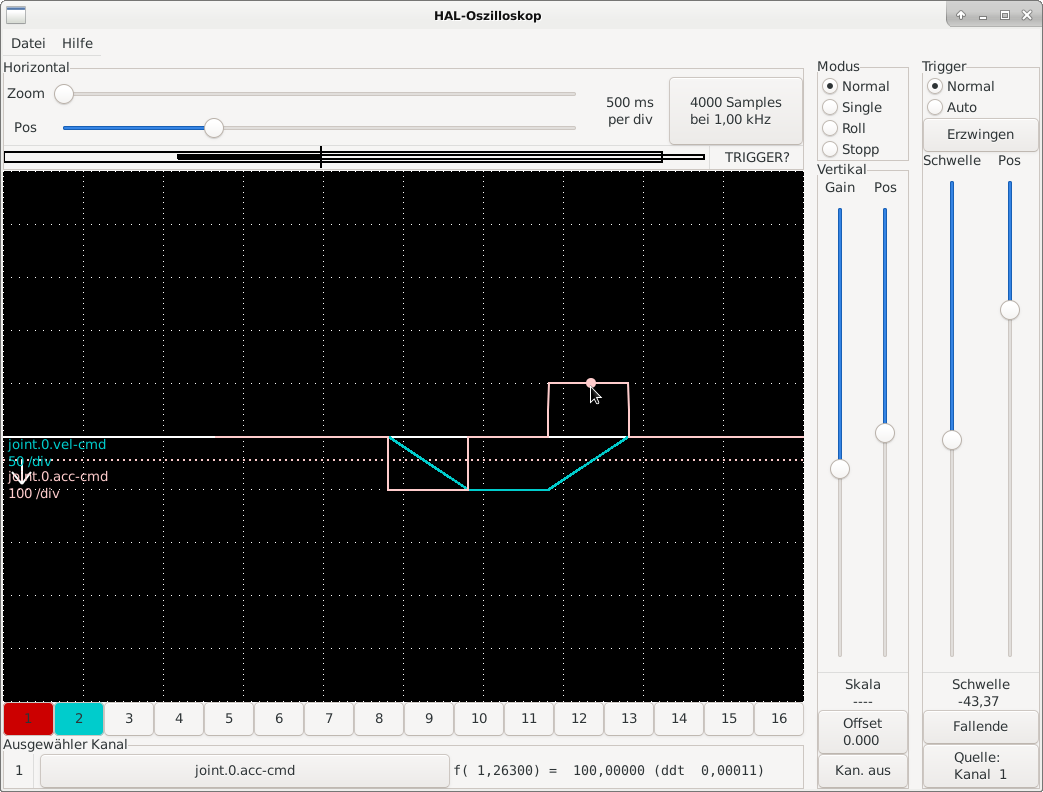The width and height of the screenshot is (1043, 792).
Task: Click the vertical Gain slider handle
Action: pos(840,468)
